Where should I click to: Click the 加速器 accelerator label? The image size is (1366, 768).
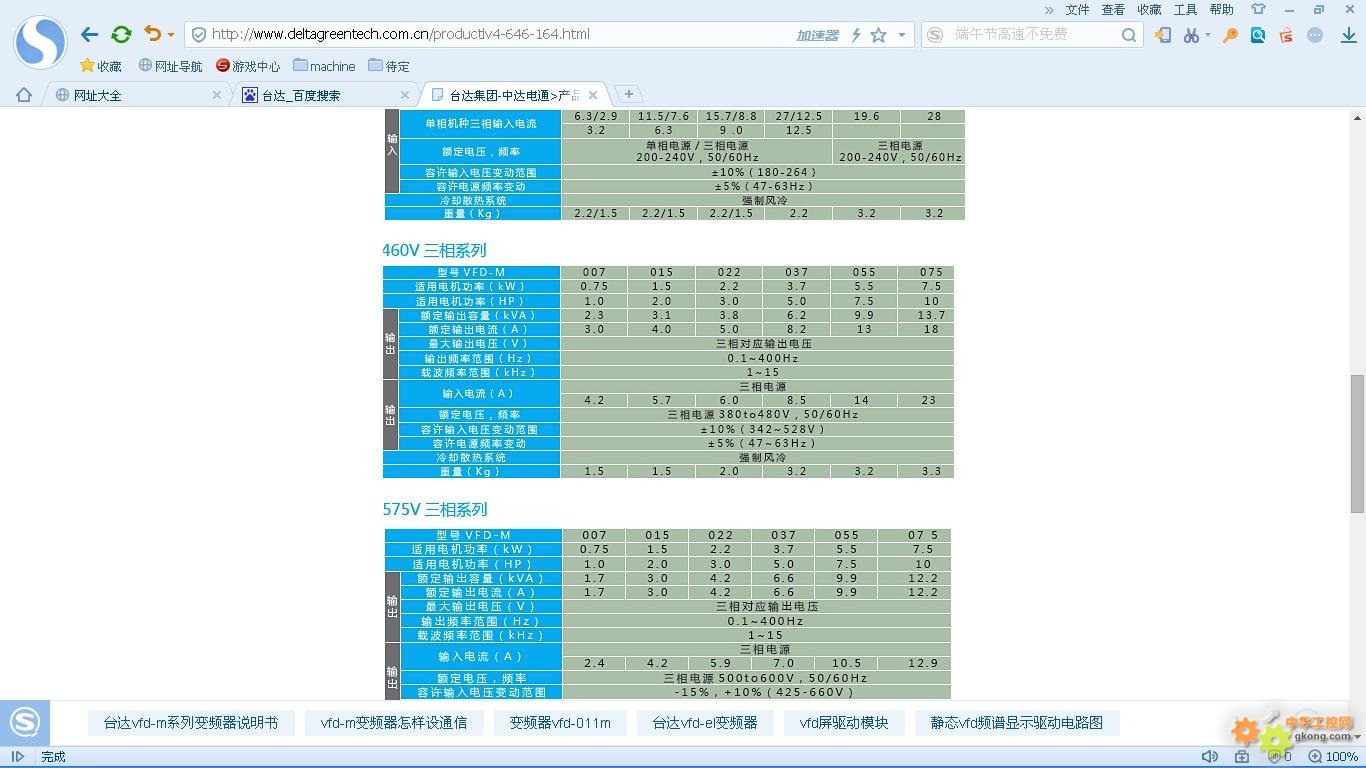click(817, 35)
